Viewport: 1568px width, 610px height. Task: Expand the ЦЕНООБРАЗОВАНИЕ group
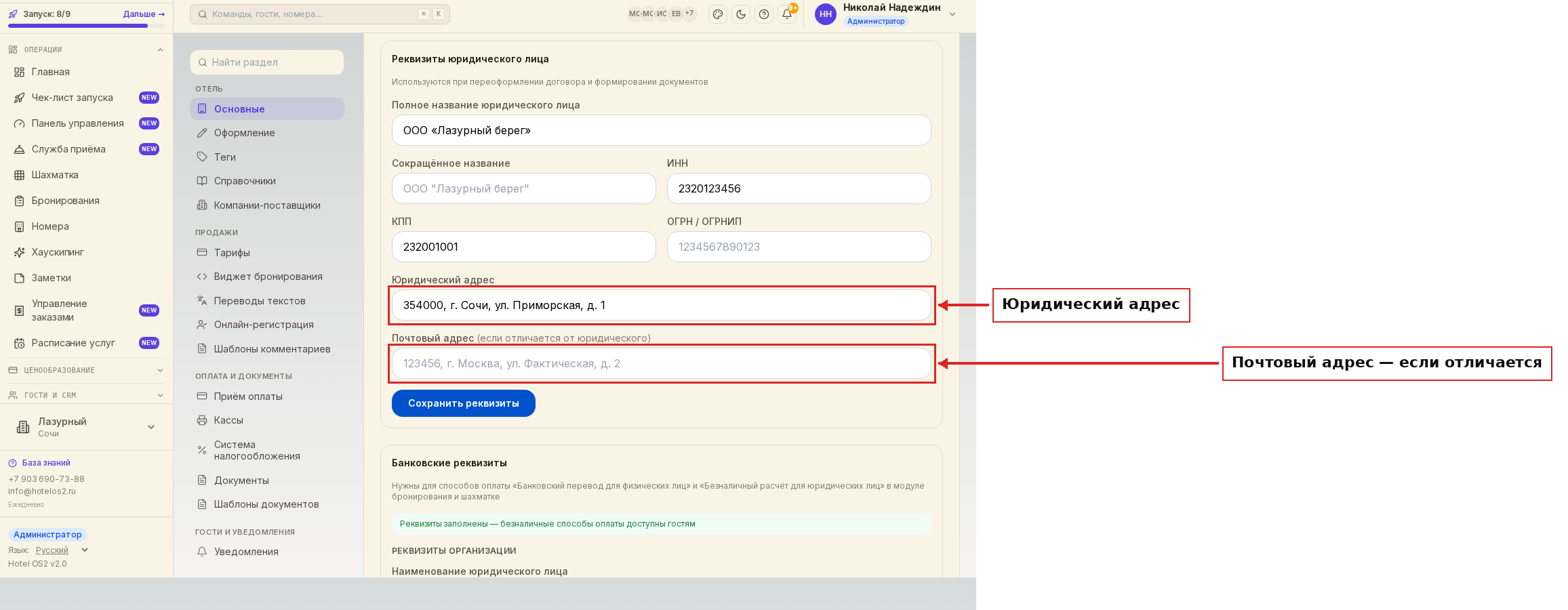pyautogui.click(x=86, y=370)
